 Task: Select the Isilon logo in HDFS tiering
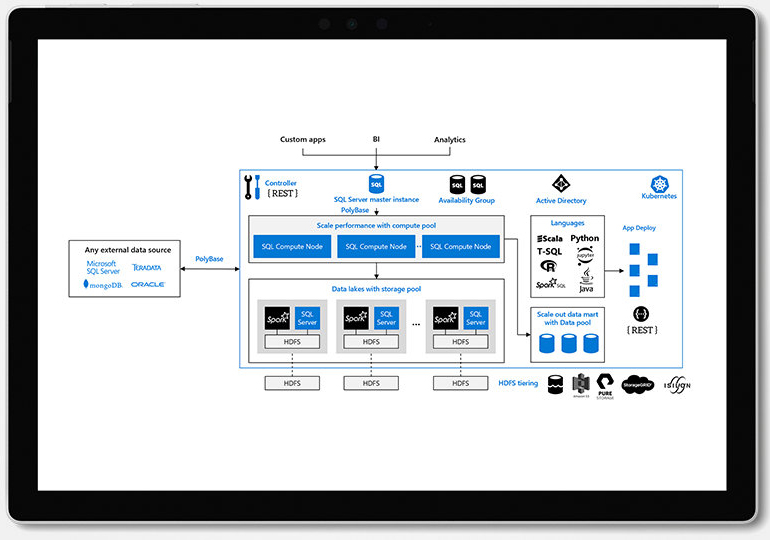(x=677, y=384)
